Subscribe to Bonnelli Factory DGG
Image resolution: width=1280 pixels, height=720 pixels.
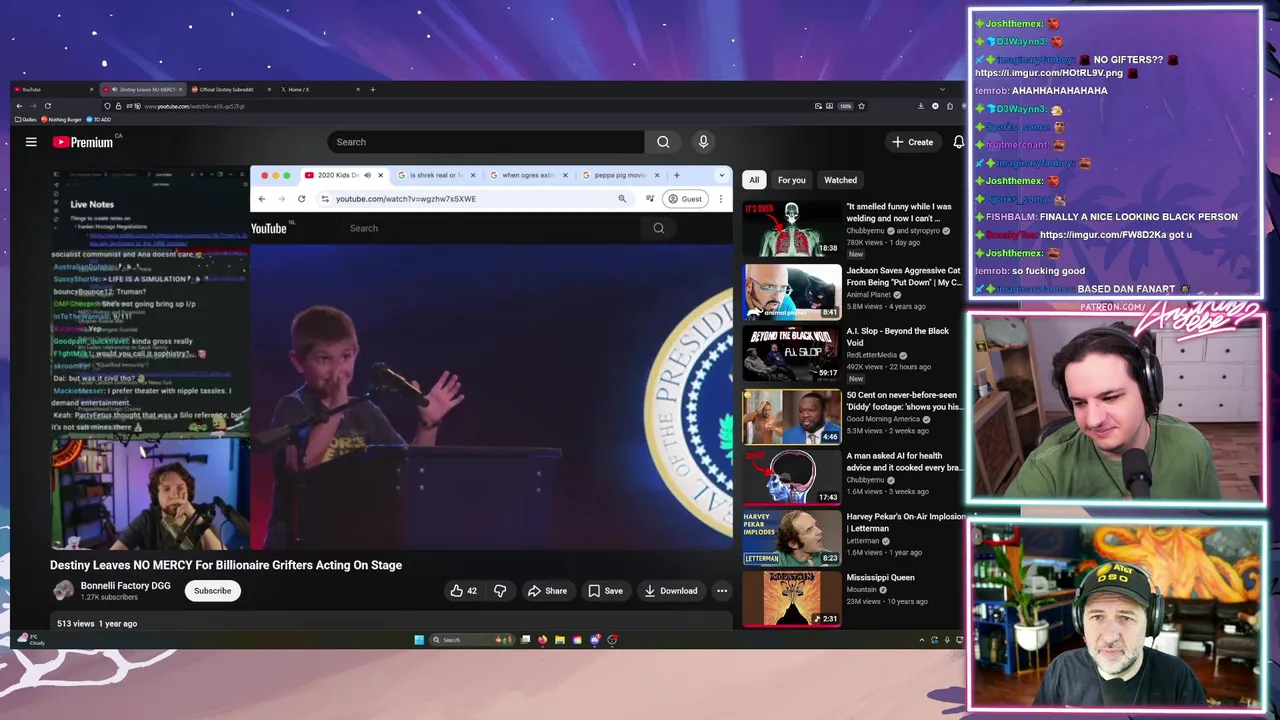tap(212, 591)
